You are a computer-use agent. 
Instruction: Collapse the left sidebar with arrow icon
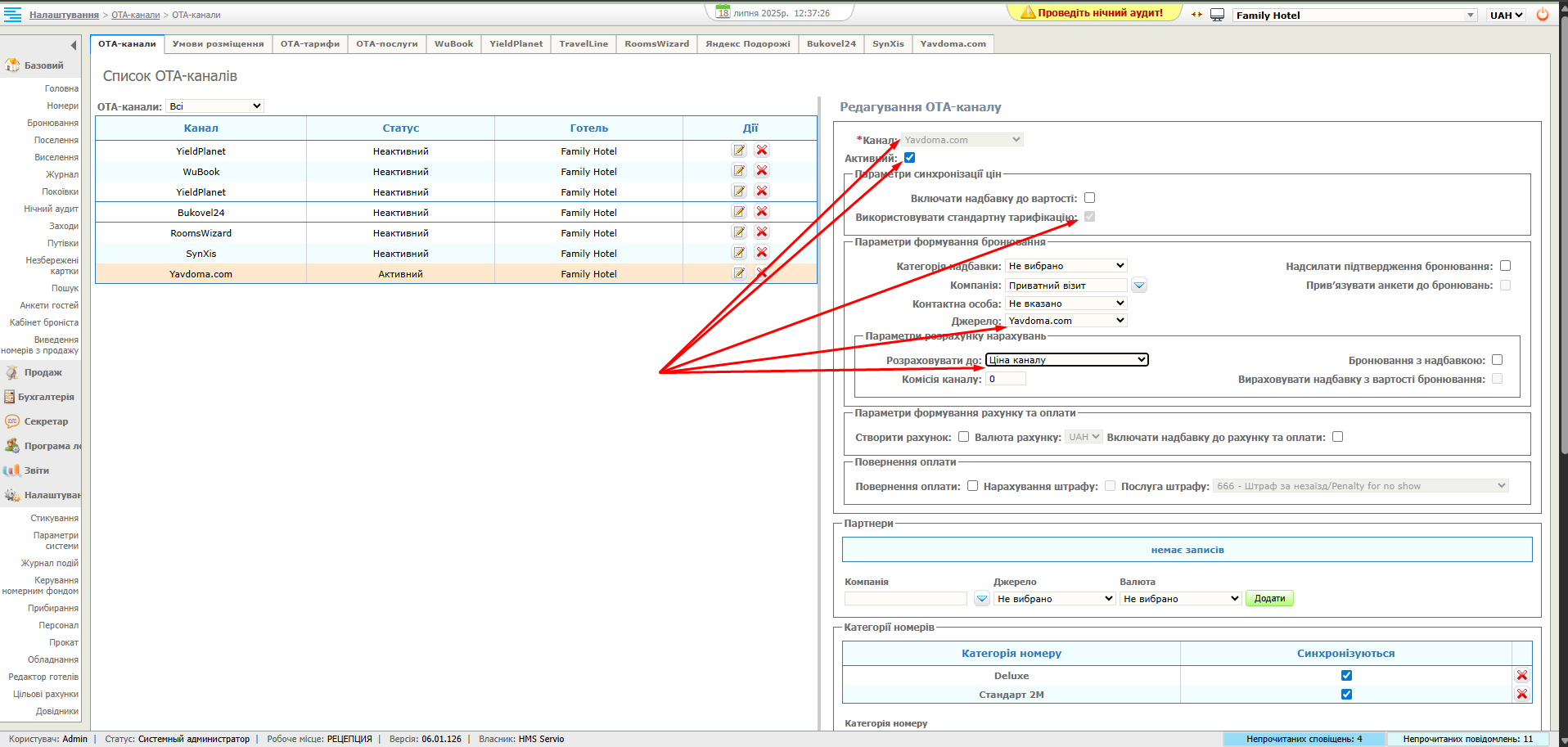73,45
